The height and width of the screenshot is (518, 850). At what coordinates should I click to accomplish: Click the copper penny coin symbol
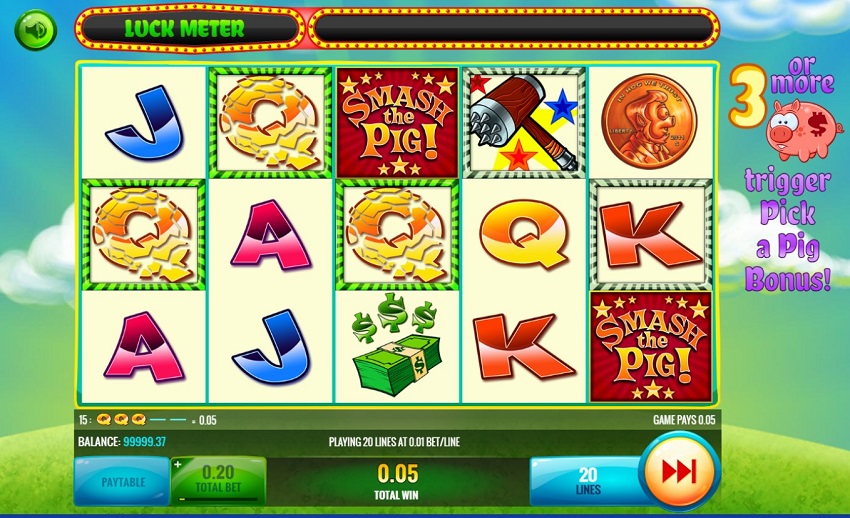[x=649, y=121]
